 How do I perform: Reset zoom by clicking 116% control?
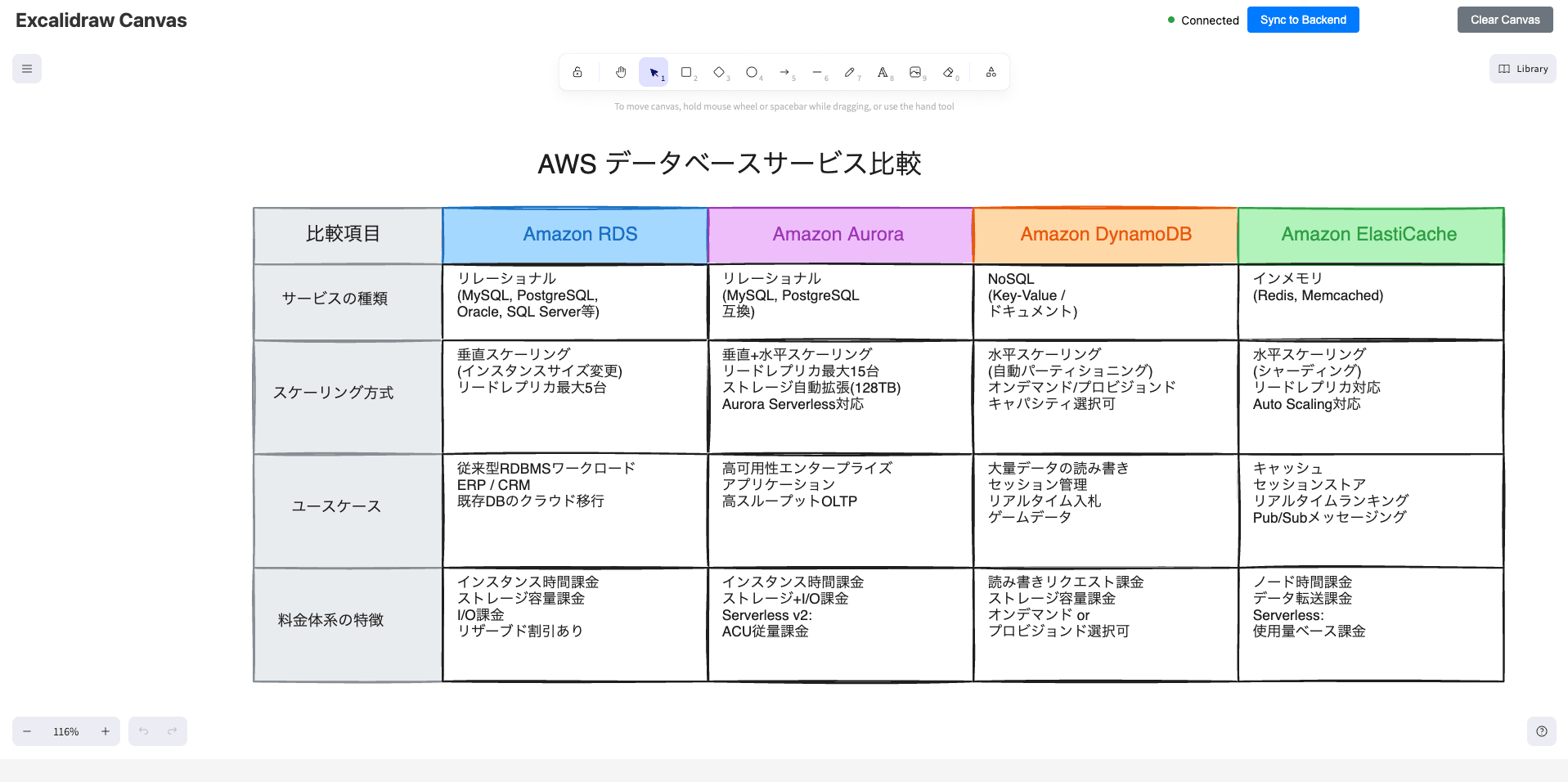pos(66,730)
